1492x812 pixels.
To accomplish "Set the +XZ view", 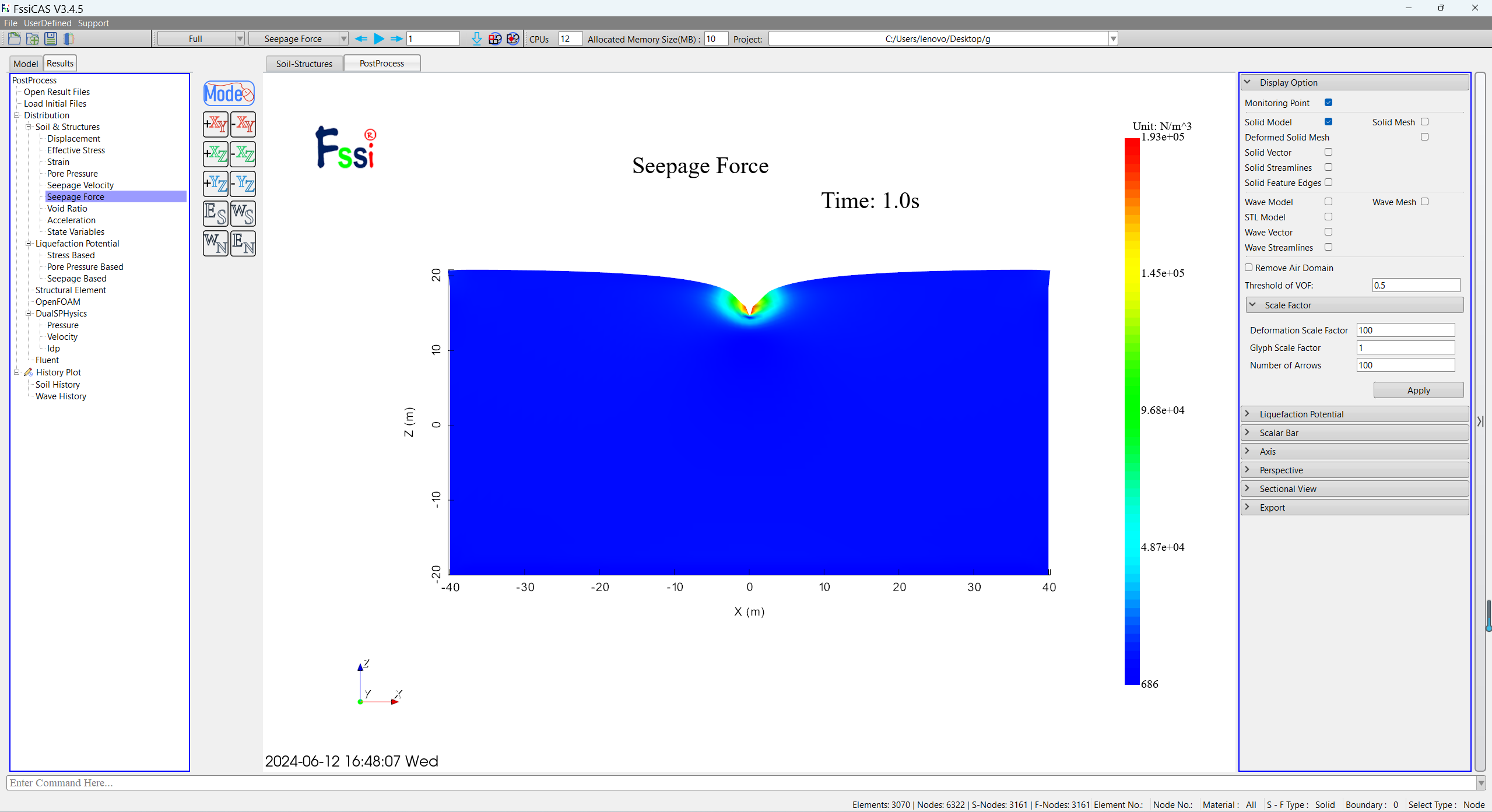I will tap(216, 154).
